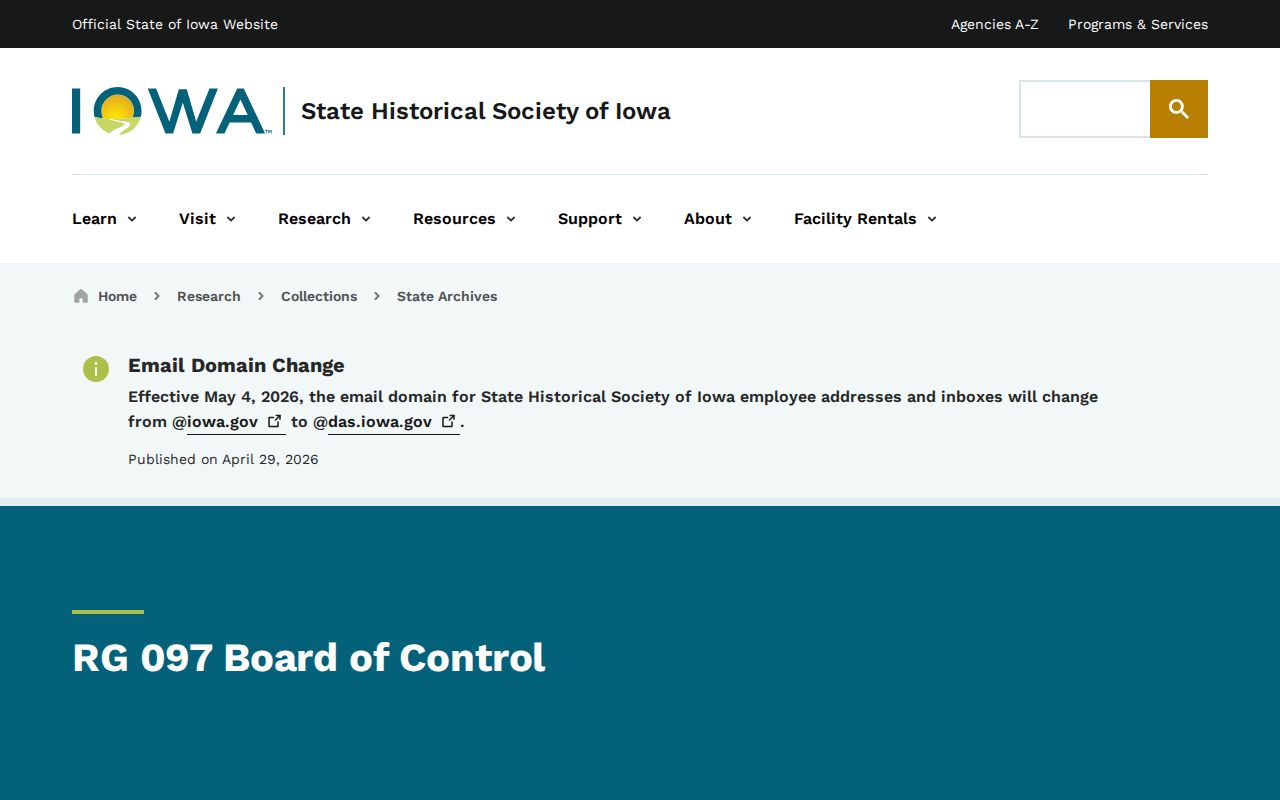Open the @das.iowa.gov domain link
Image resolution: width=1280 pixels, height=800 pixels.
[394, 422]
